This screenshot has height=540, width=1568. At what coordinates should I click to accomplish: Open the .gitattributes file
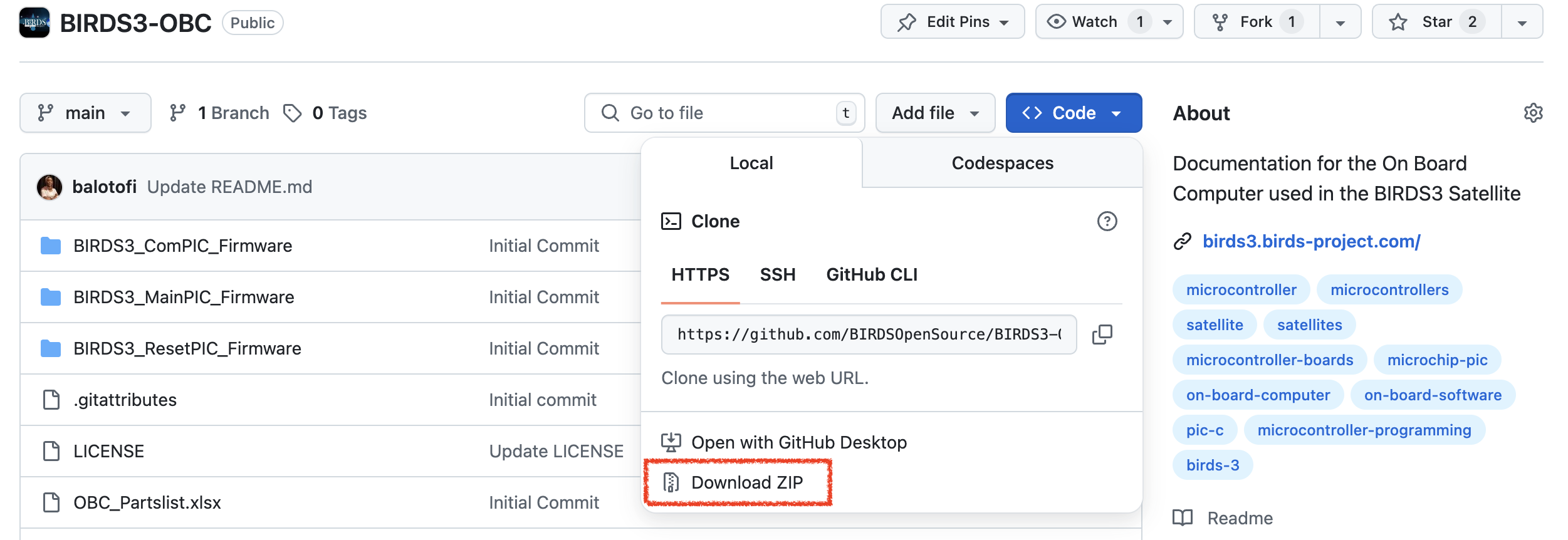[x=125, y=400]
